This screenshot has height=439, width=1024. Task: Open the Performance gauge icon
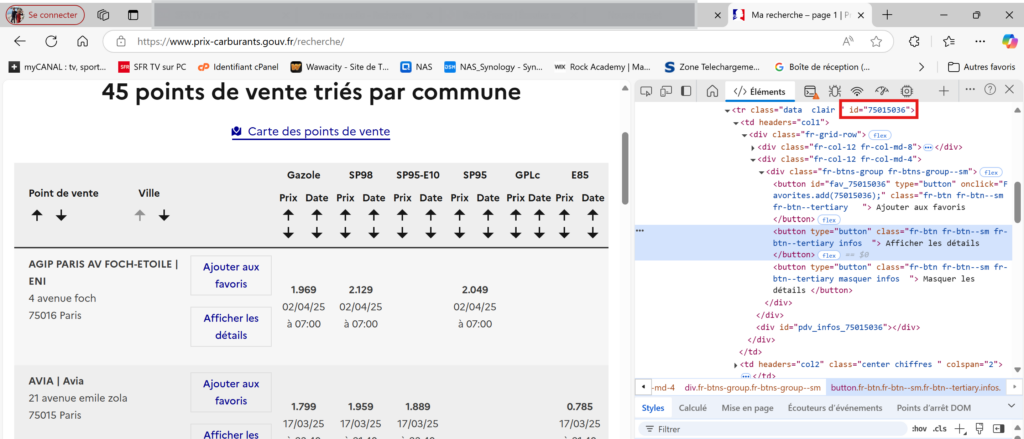[x=882, y=90]
